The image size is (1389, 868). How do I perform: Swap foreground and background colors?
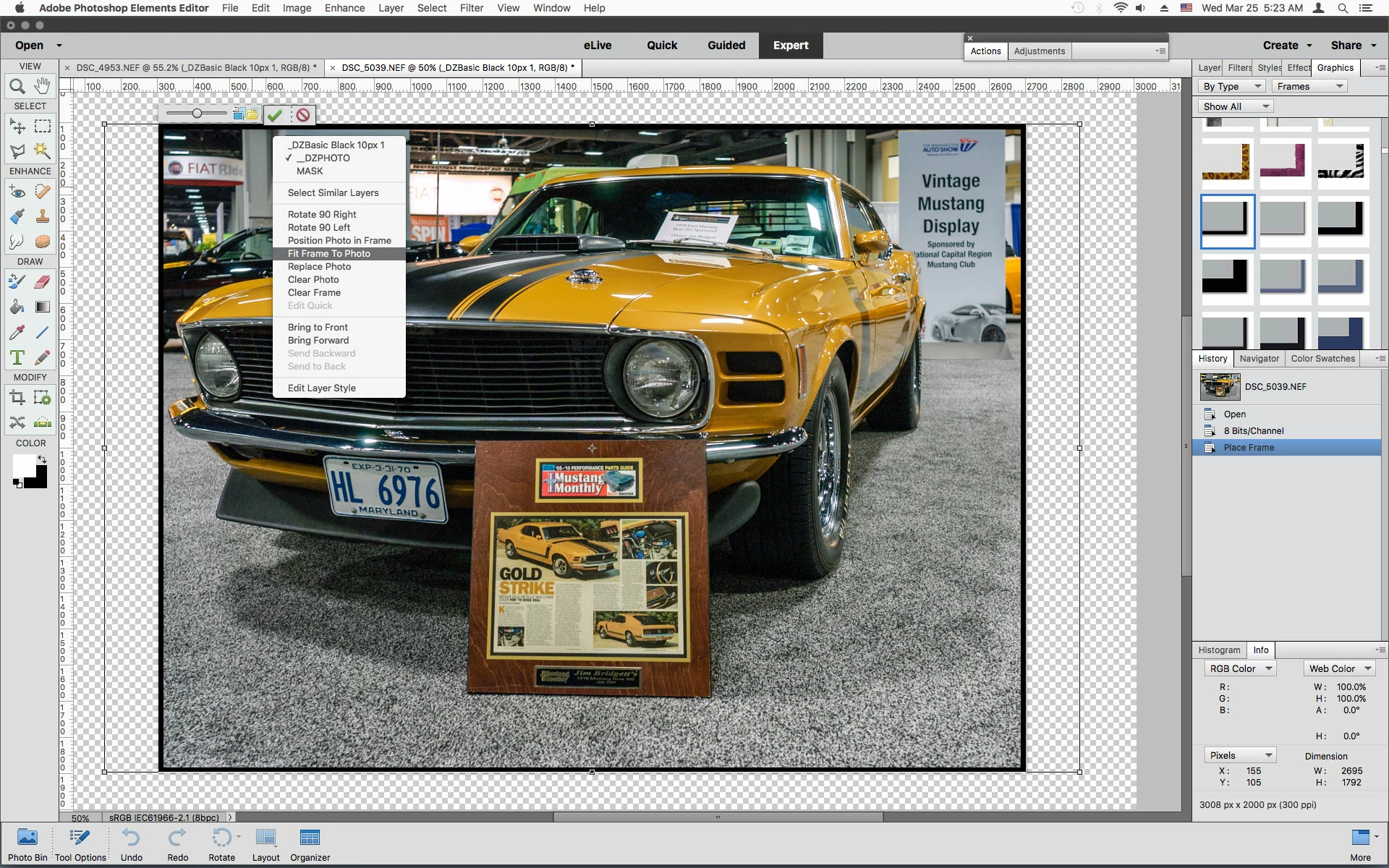42,459
